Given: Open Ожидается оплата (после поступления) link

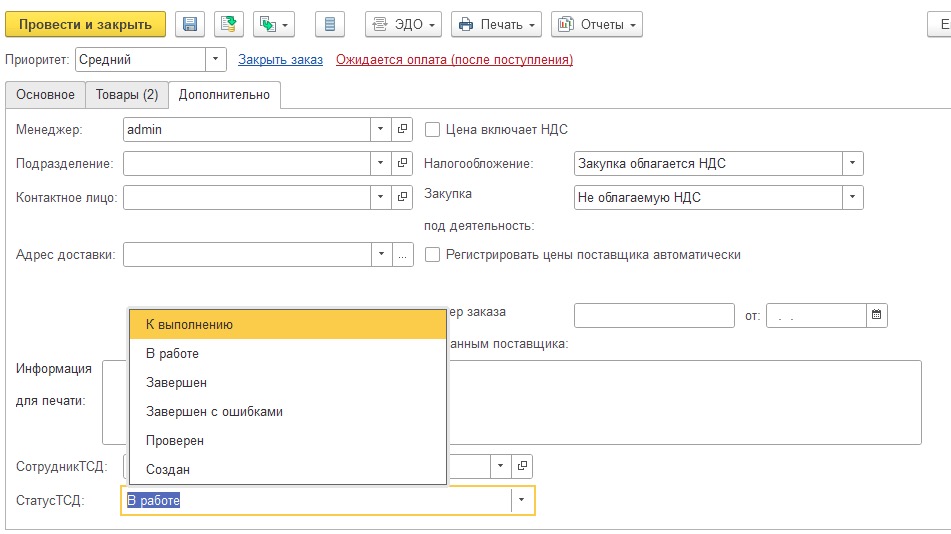Looking at the screenshot, I should (454, 59).
